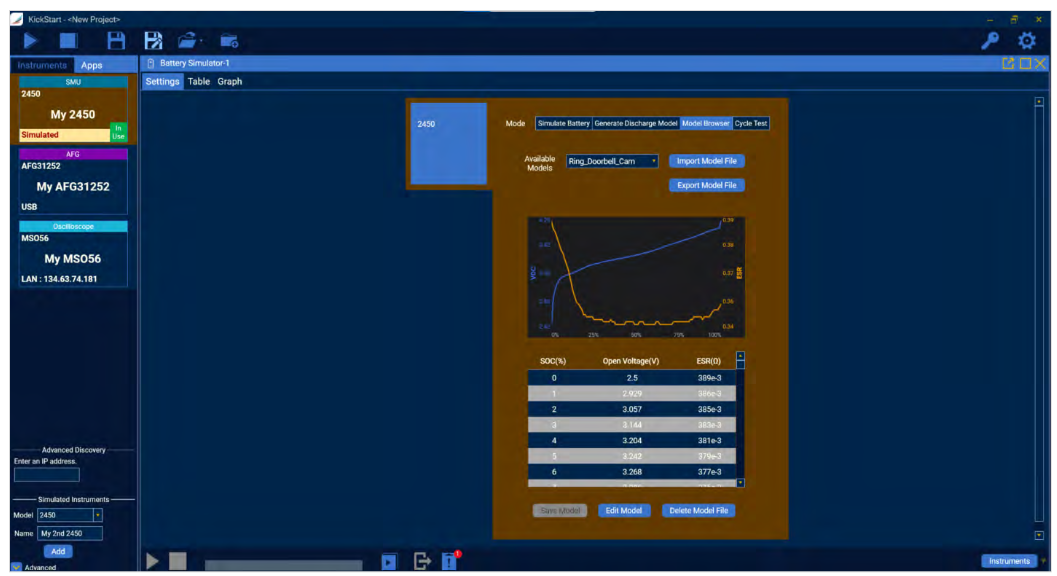Image resolution: width=1057 pixels, height=576 pixels.
Task: Switch mode to Cycle Test
Action: tap(750, 123)
